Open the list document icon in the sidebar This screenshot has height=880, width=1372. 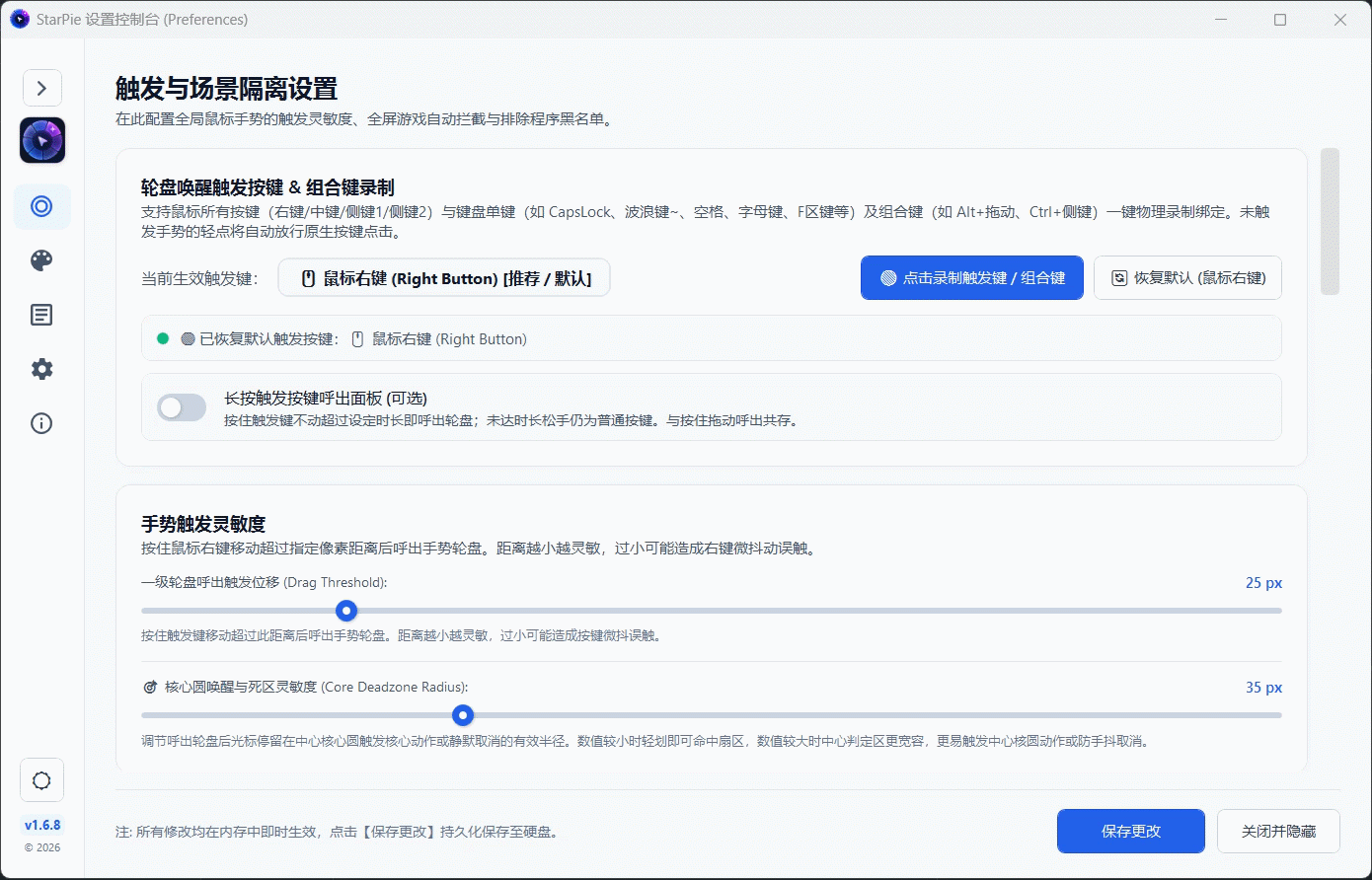click(41, 315)
